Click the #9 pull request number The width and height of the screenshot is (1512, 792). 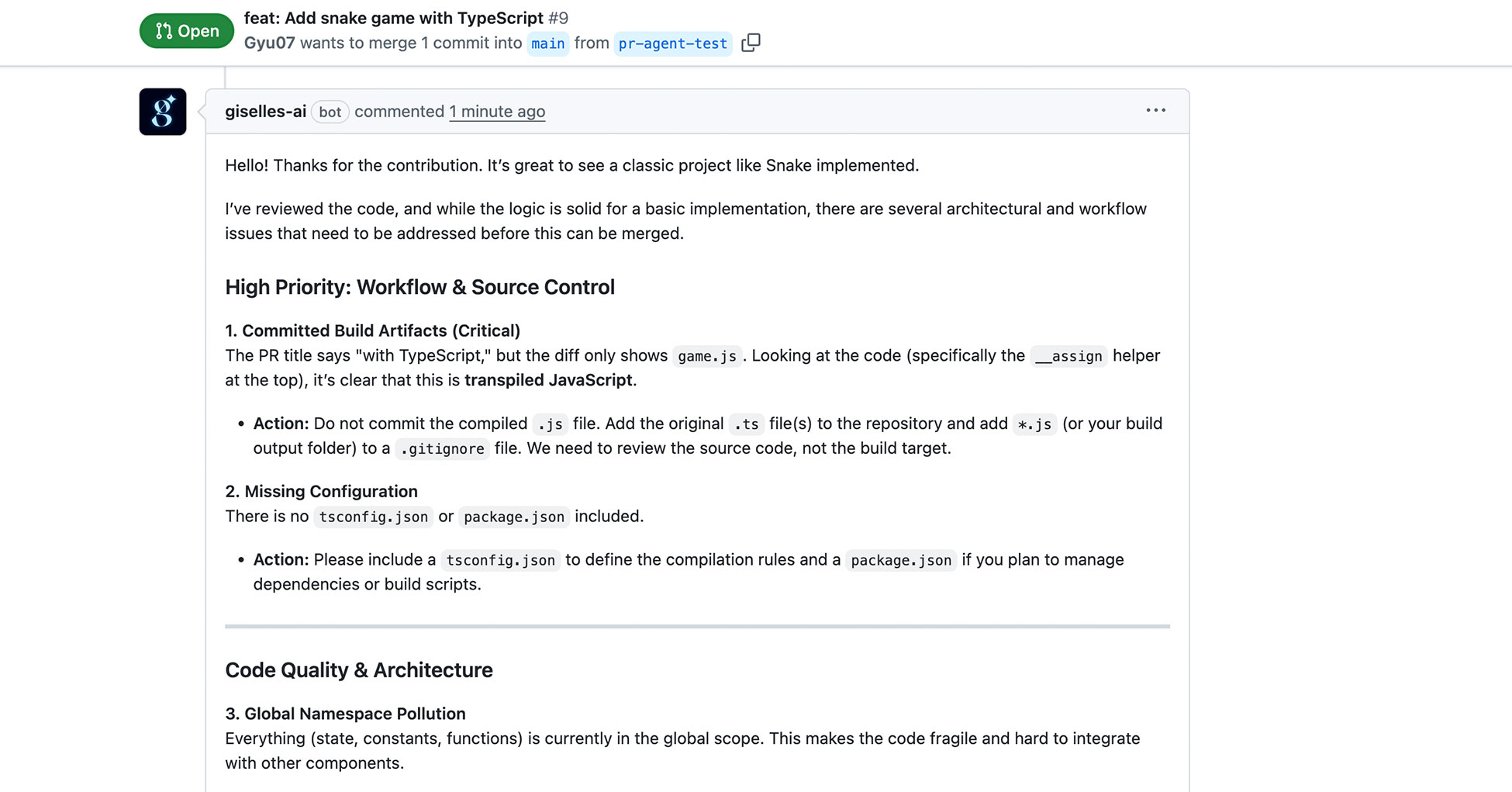(558, 18)
